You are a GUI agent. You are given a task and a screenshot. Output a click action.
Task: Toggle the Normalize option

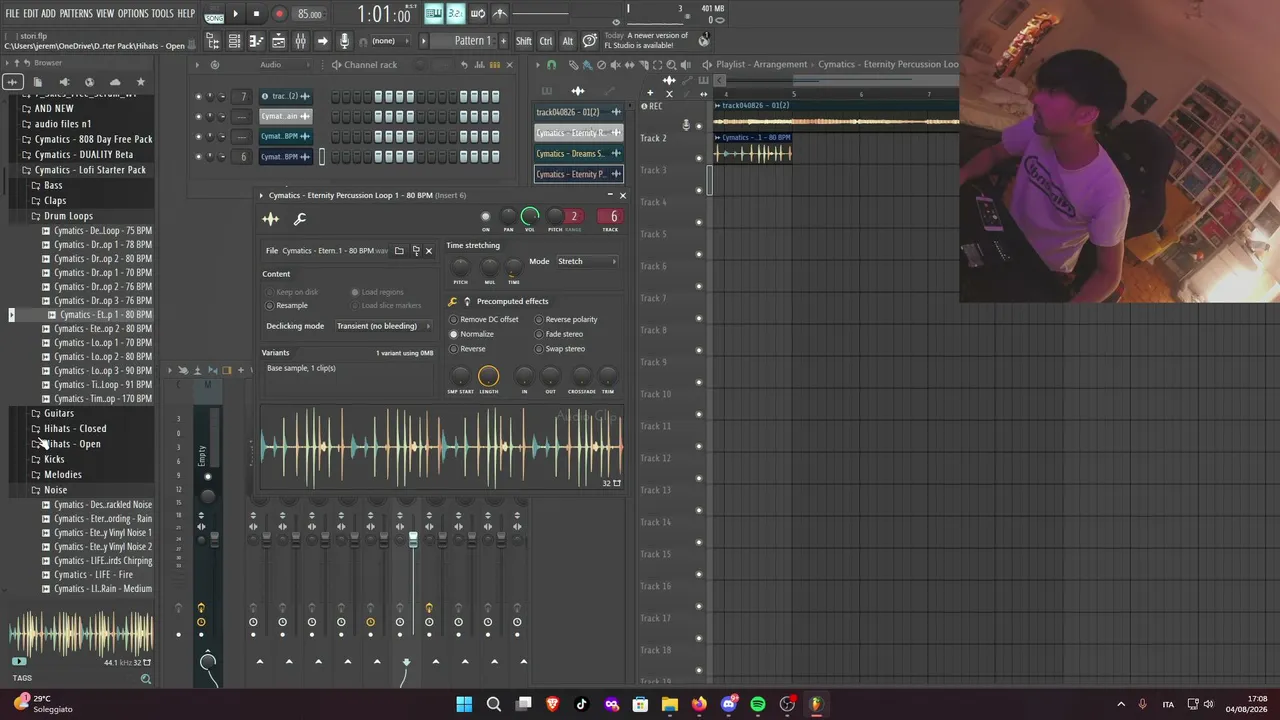(x=472, y=334)
